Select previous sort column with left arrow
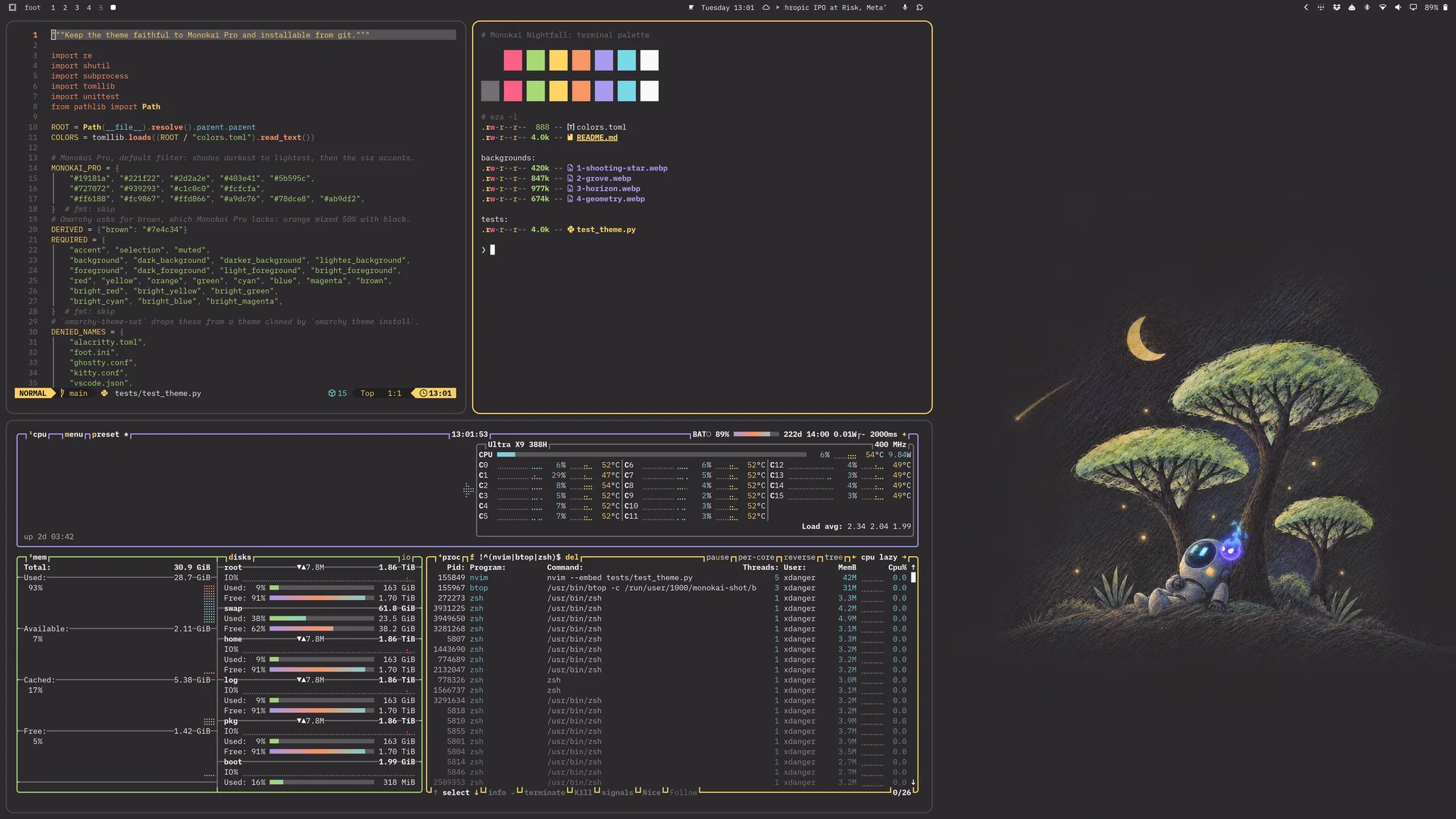The height and width of the screenshot is (819, 1456). pos(854,557)
